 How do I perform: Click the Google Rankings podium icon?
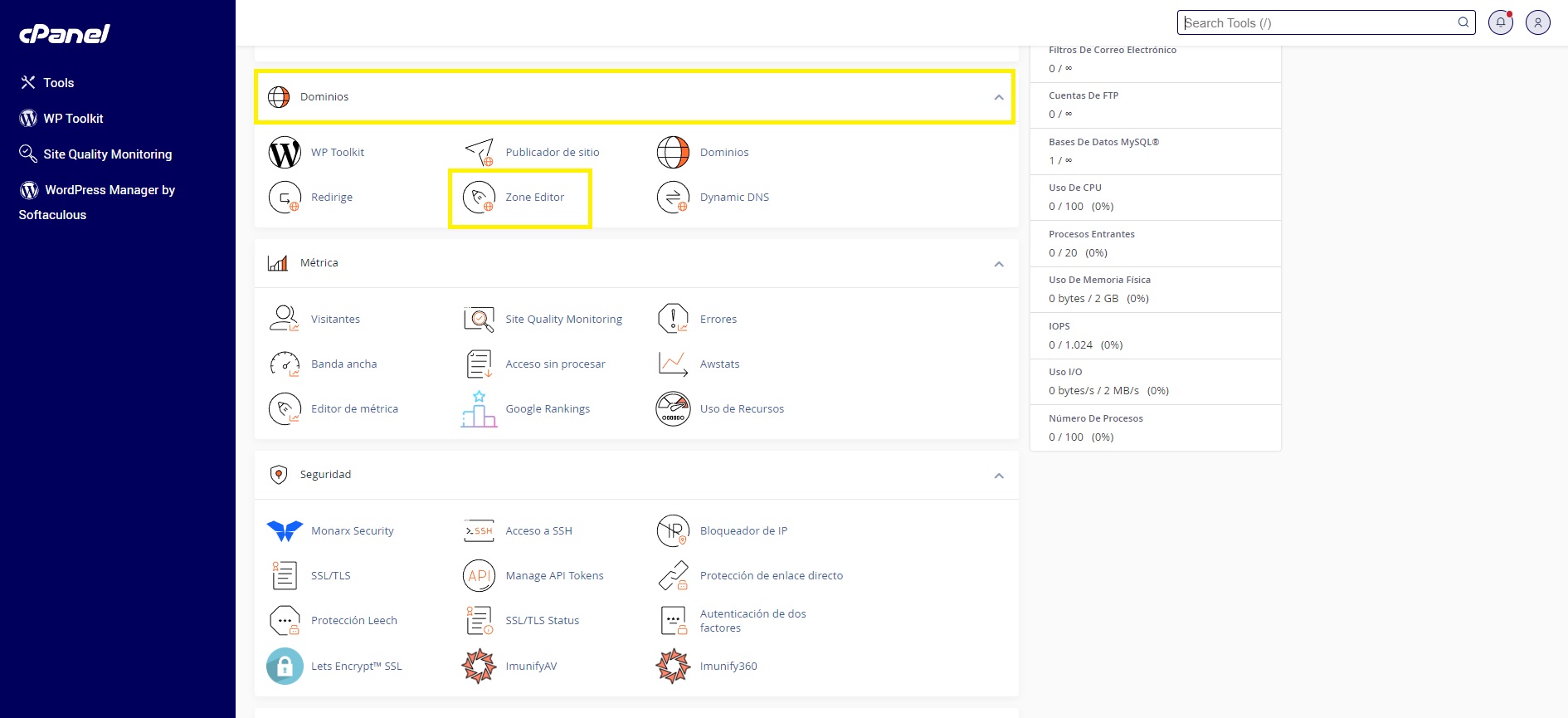click(x=479, y=409)
